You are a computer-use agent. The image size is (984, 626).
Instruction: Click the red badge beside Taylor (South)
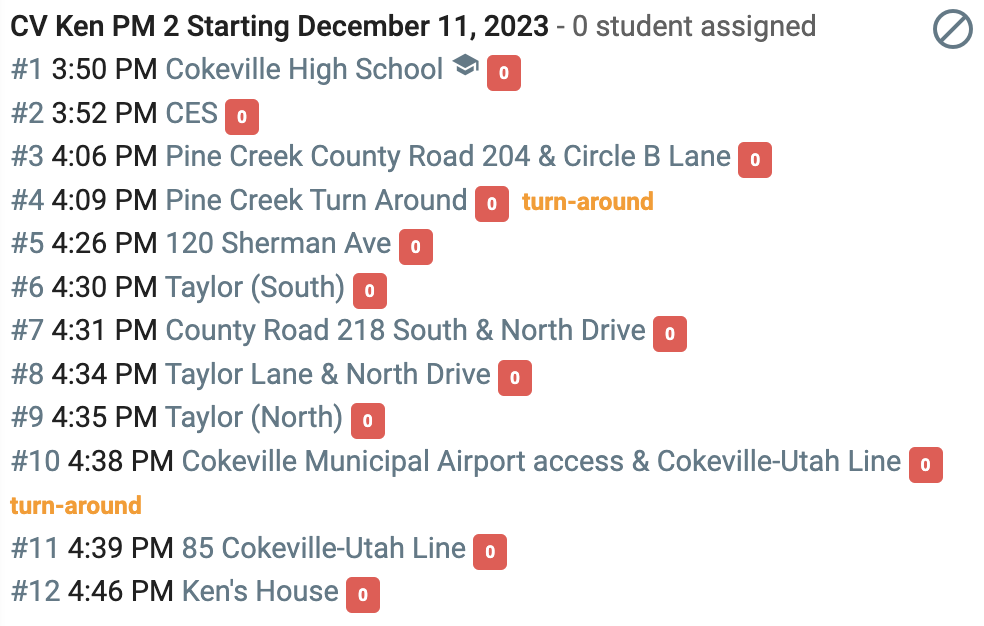[x=370, y=291]
